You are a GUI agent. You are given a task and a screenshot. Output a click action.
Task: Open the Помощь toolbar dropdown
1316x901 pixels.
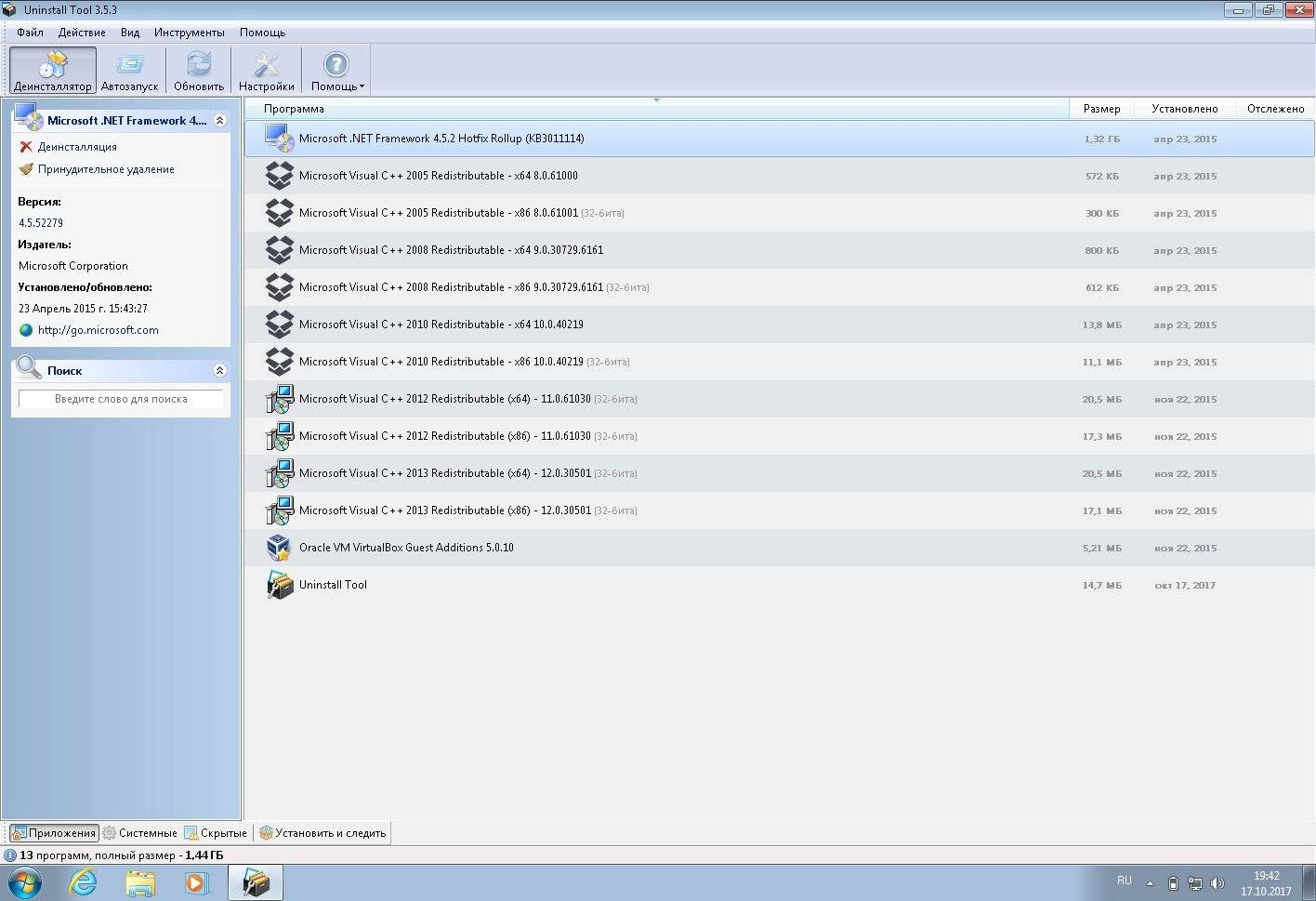[x=336, y=72]
